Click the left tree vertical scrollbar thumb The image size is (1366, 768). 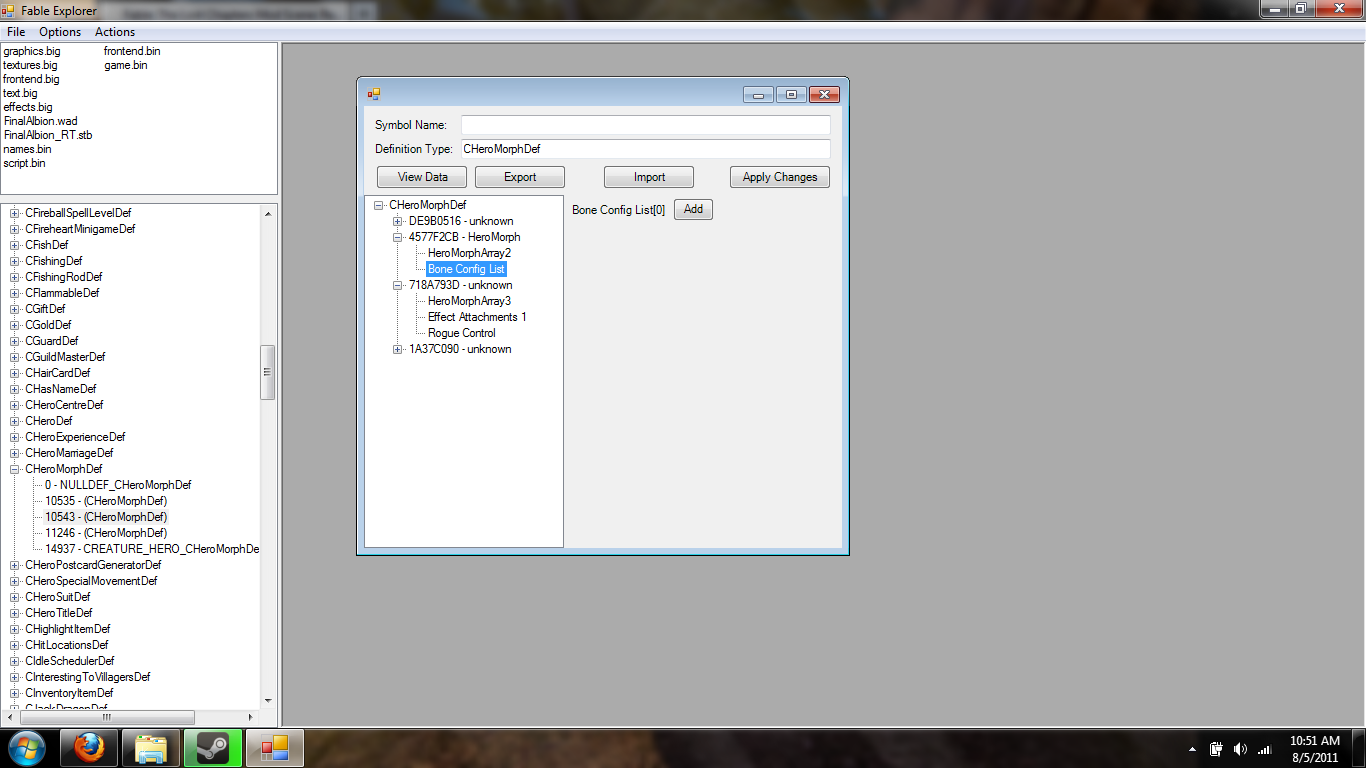point(267,372)
